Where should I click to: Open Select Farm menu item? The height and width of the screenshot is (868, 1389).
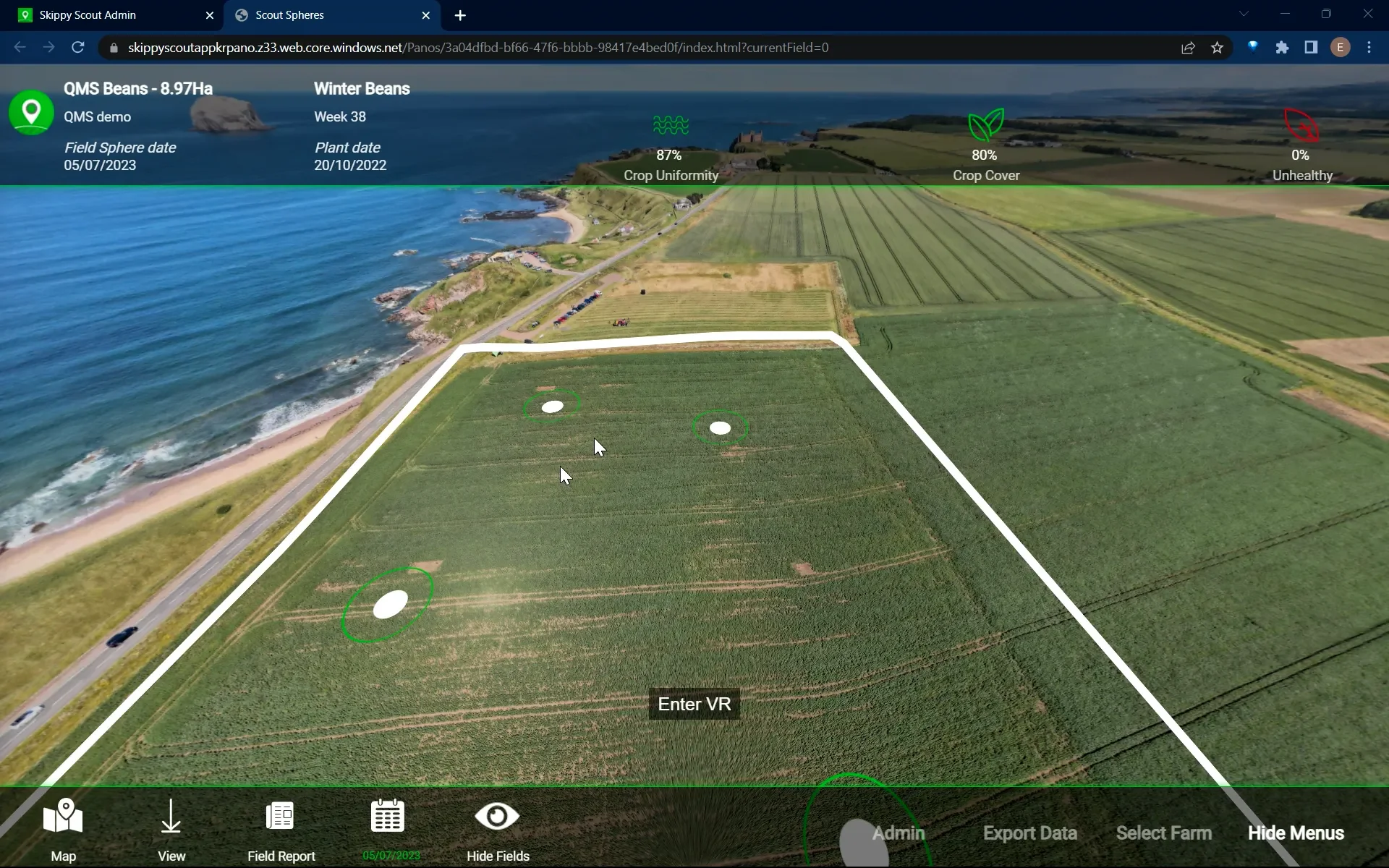(1164, 833)
